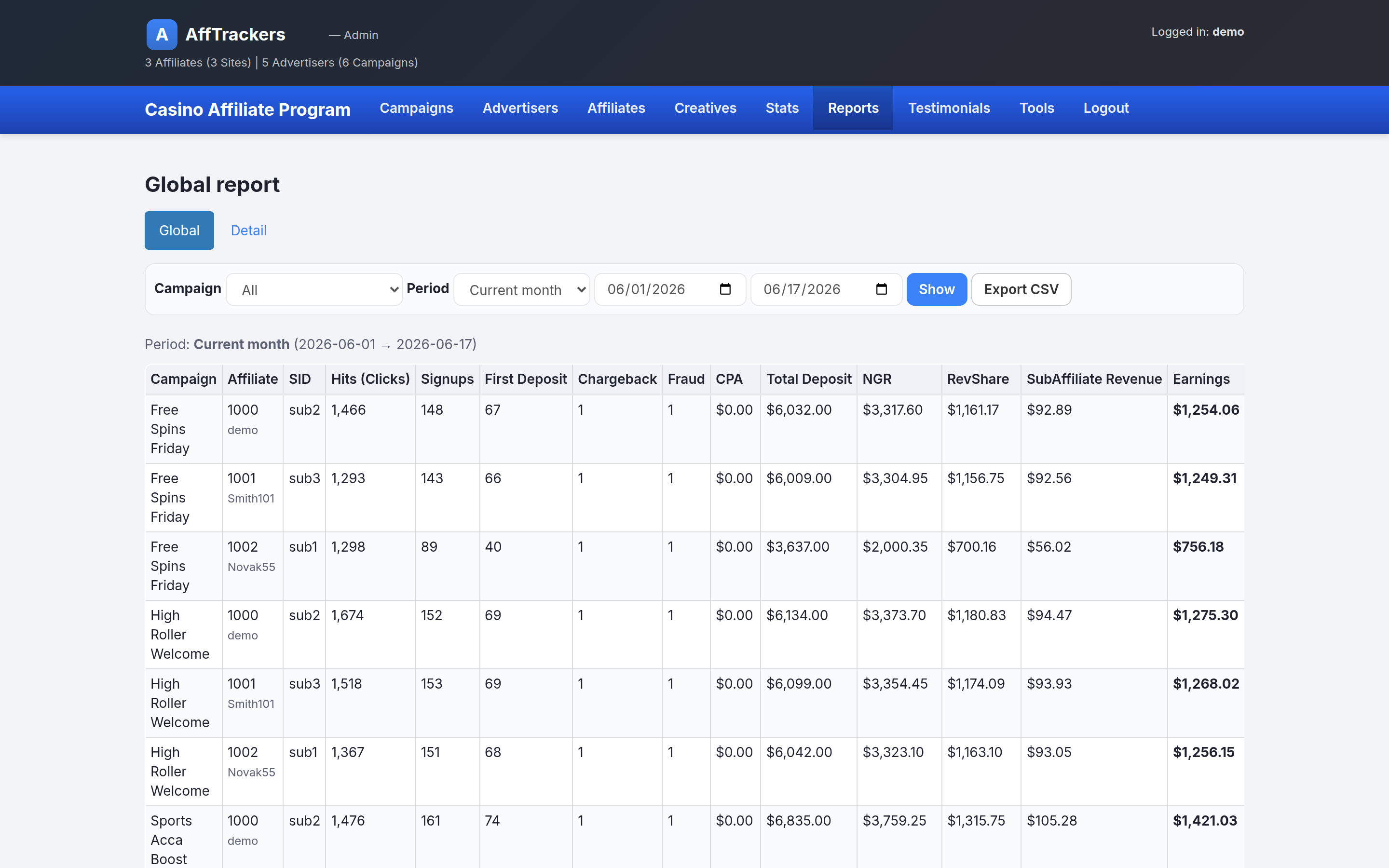Open the Stats menu item
Image resolution: width=1389 pixels, height=868 pixels.
click(782, 108)
